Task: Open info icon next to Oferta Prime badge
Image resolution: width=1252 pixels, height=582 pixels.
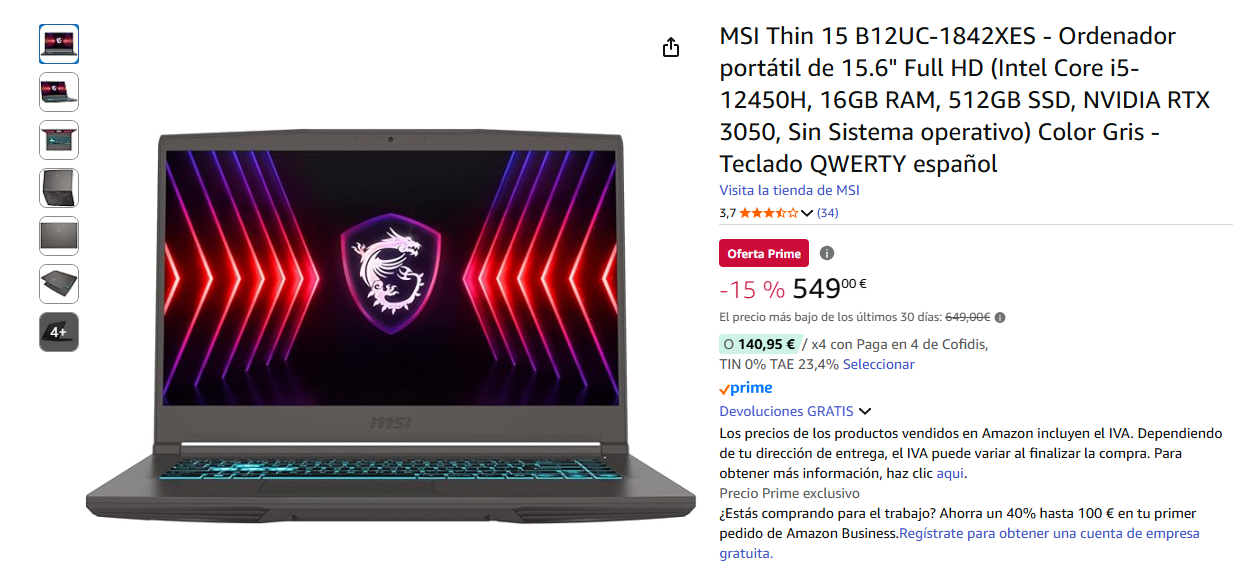Action: [x=827, y=253]
